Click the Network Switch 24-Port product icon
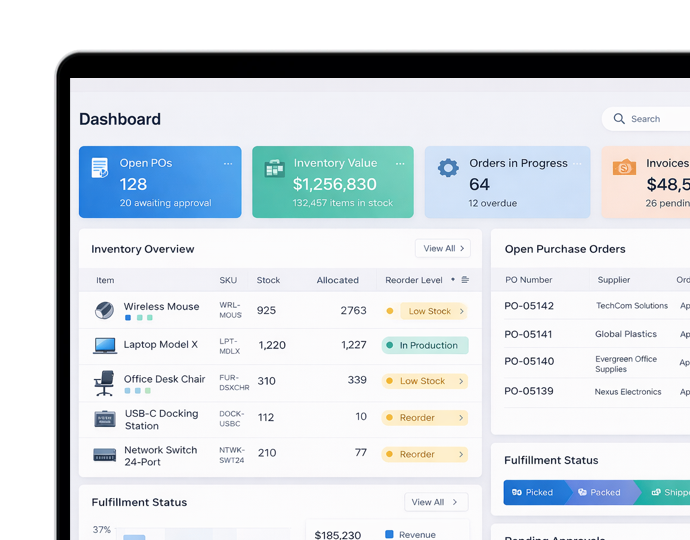The height and width of the screenshot is (540, 690). pos(105,455)
